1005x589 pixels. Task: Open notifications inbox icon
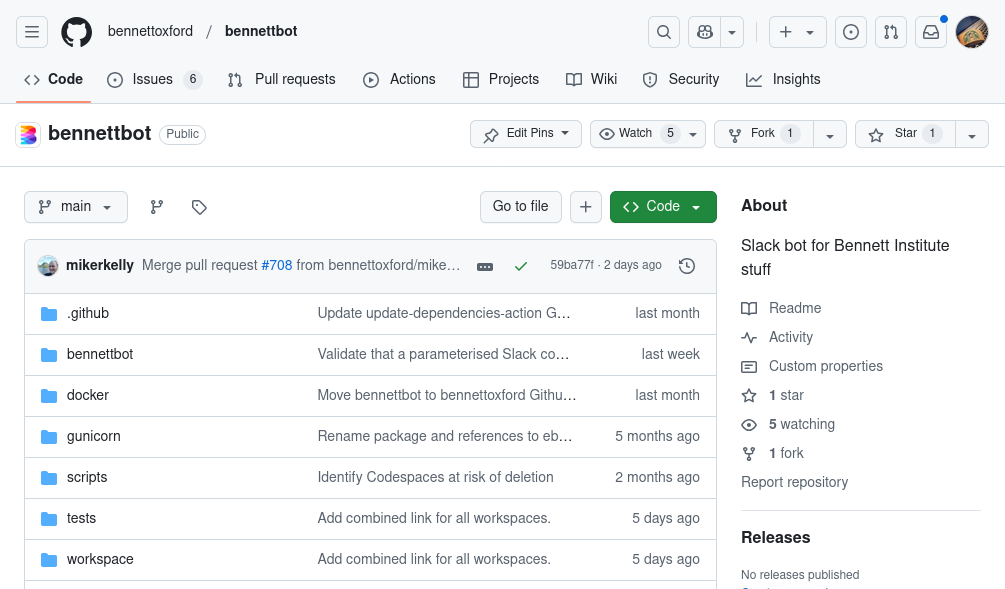[x=931, y=32]
